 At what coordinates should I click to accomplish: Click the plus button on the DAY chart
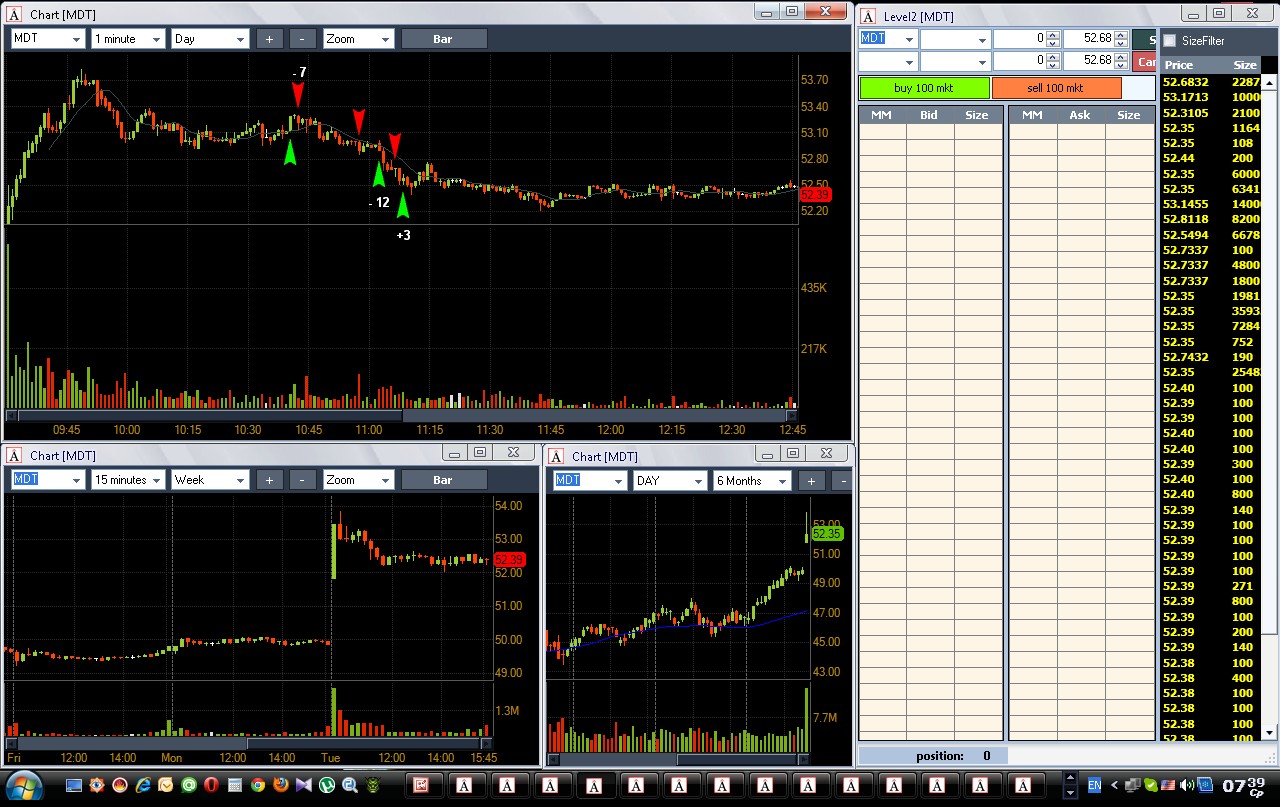point(811,481)
